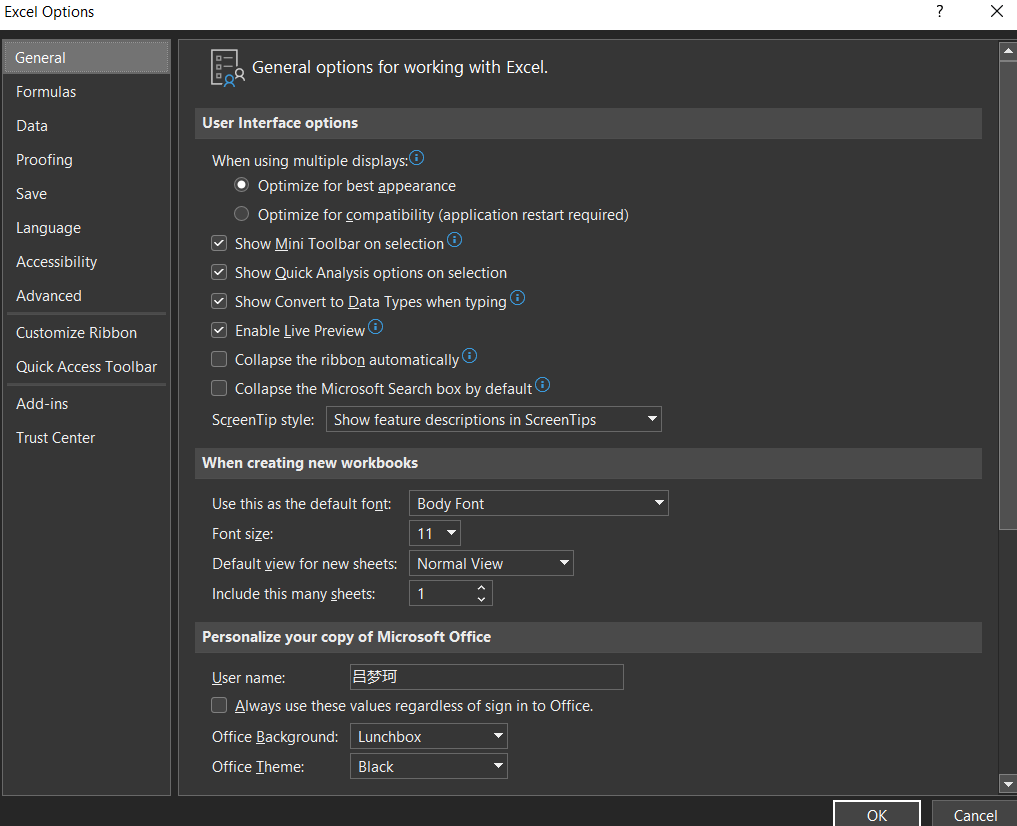This screenshot has height=826, width=1017.
Task: Select the General category
Action: [x=86, y=57]
